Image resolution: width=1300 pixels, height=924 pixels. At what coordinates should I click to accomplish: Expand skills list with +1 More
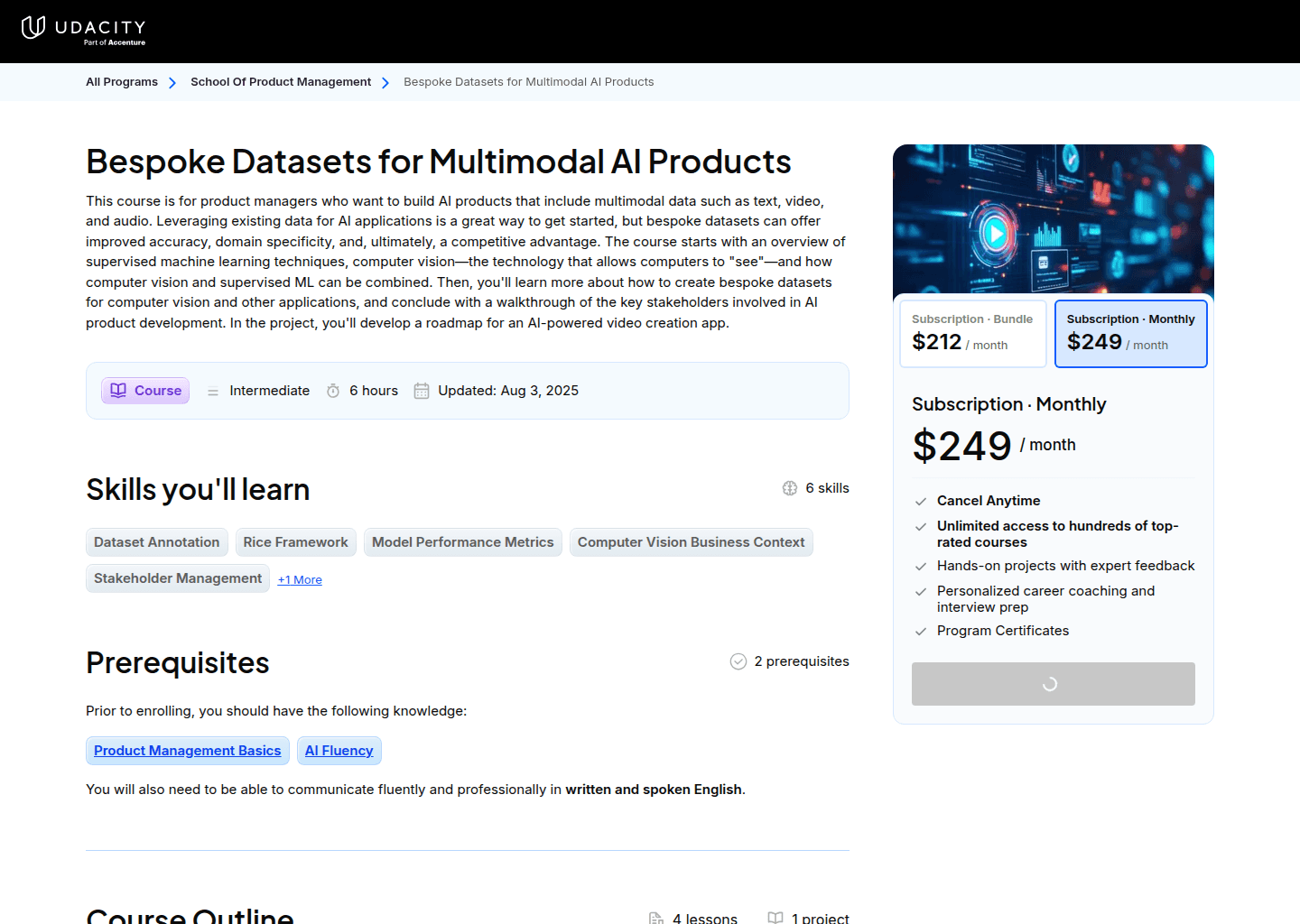coord(300,580)
